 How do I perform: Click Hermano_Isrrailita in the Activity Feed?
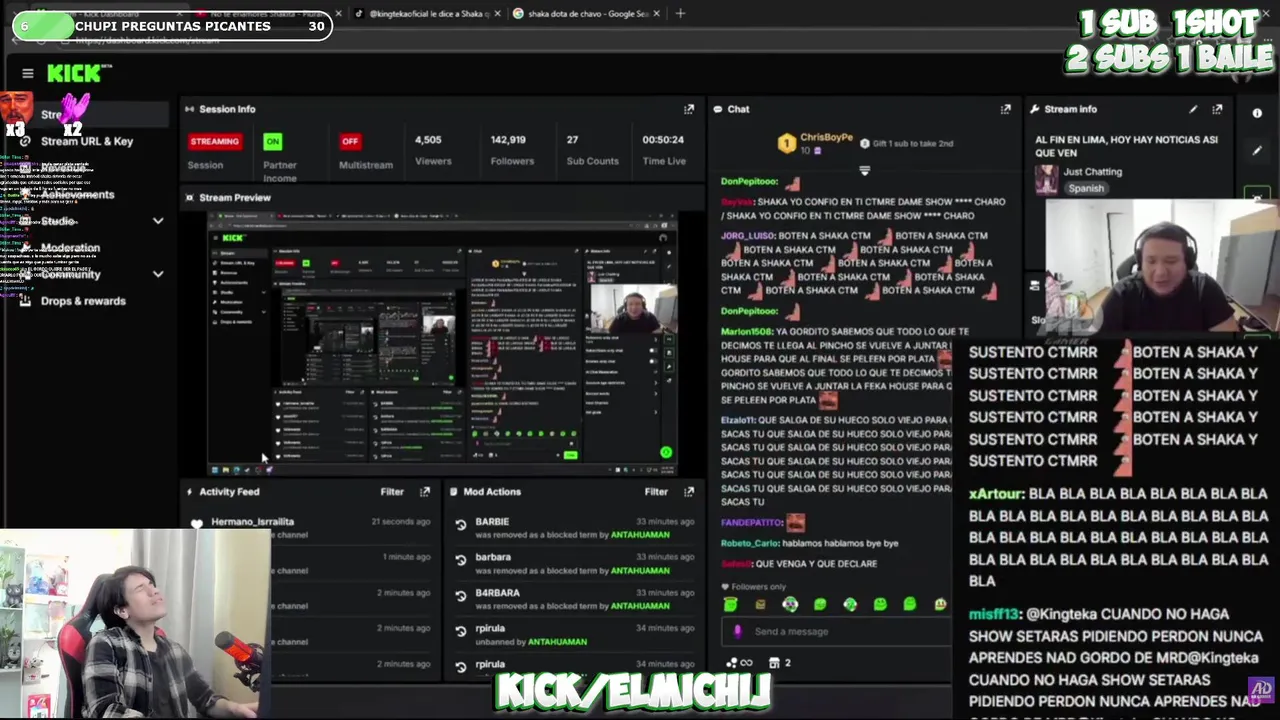click(253, 522)
